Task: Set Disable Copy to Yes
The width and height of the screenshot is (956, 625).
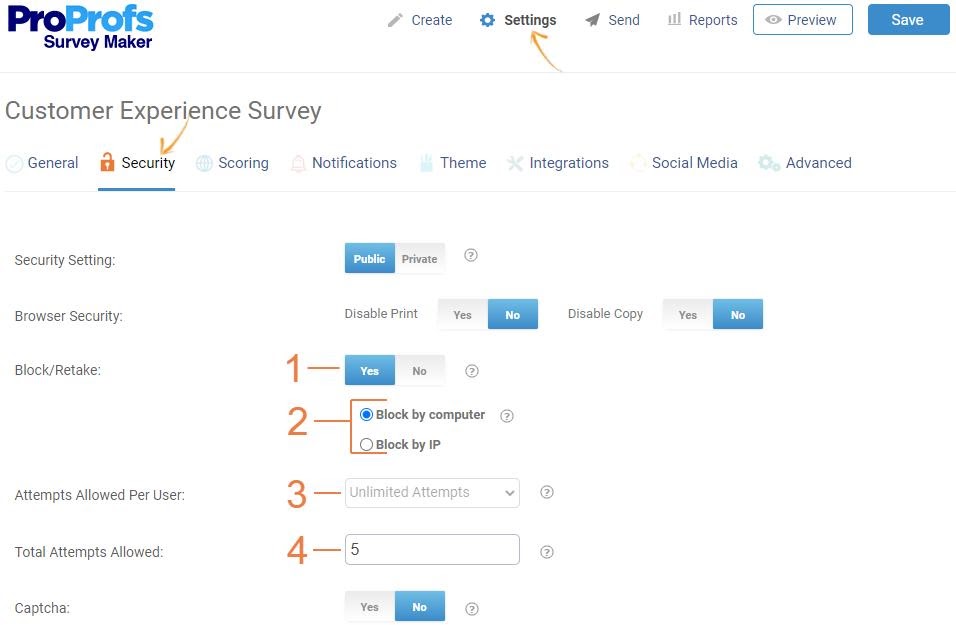Action: coord(687,315)
